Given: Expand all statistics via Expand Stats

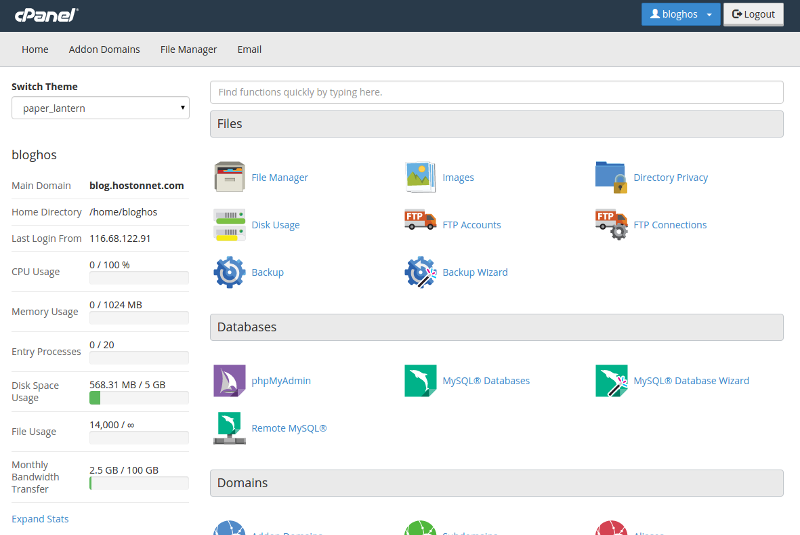Looking at the screenshot, I should pos(40,519).
